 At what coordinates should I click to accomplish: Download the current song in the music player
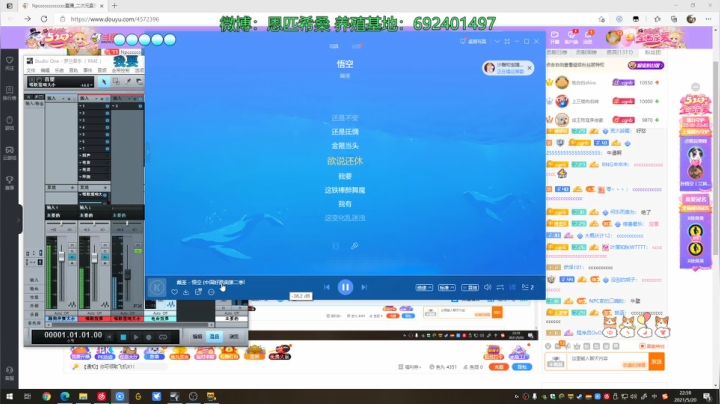pos(186,292)
